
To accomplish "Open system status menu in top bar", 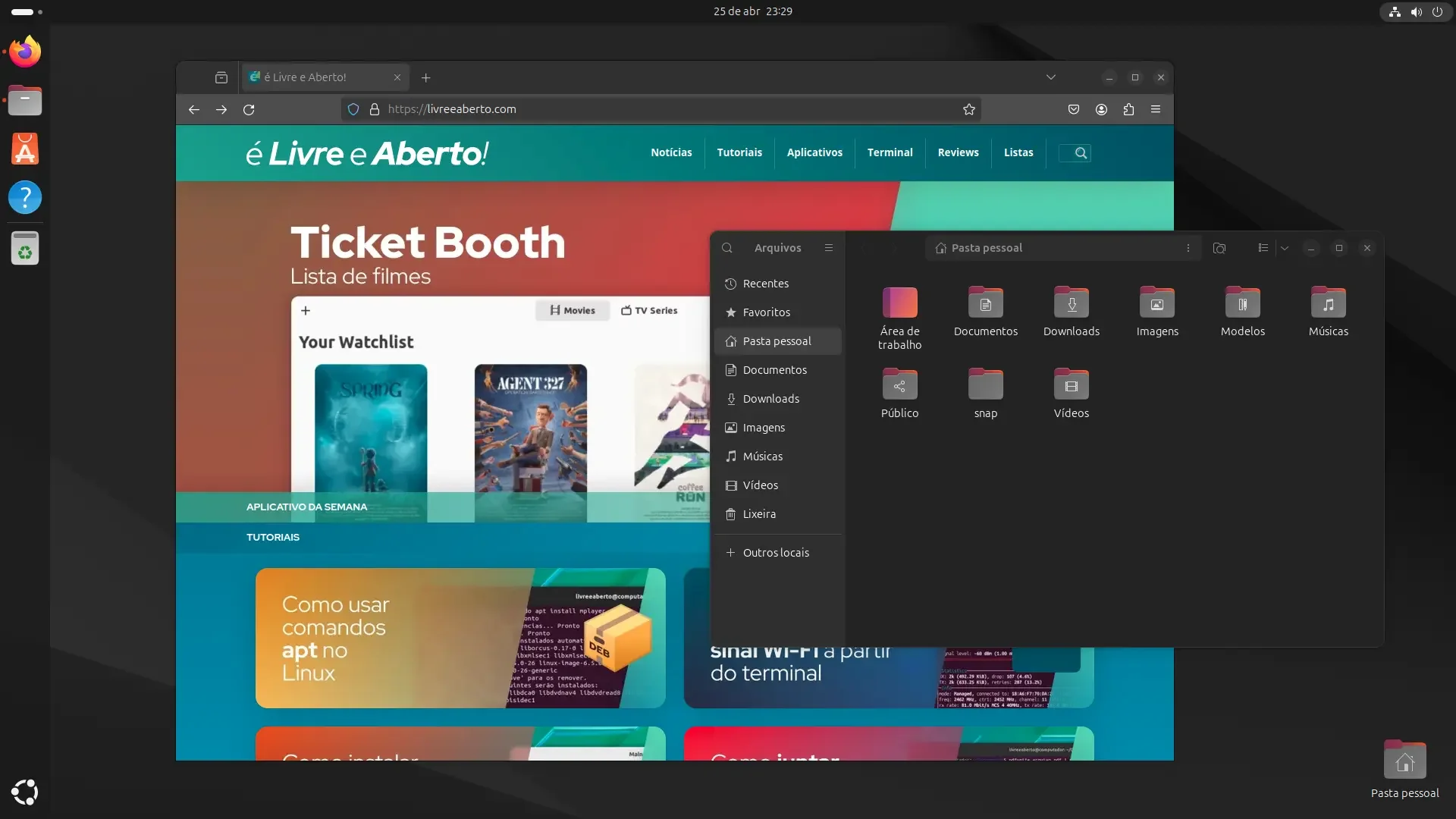I will click(x=1416, y=11).
